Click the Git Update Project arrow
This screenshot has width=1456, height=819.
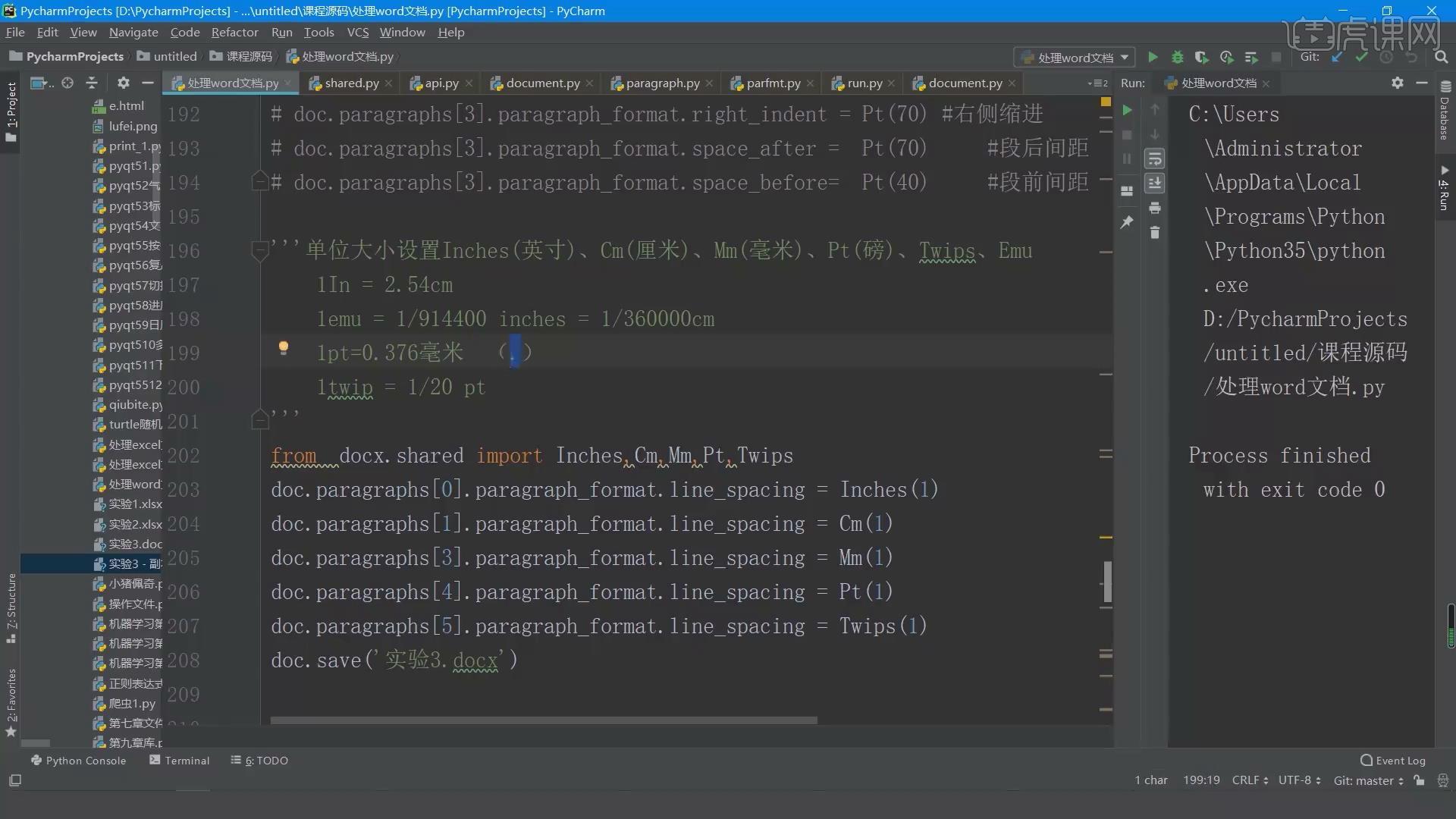tap(1337, 57)
